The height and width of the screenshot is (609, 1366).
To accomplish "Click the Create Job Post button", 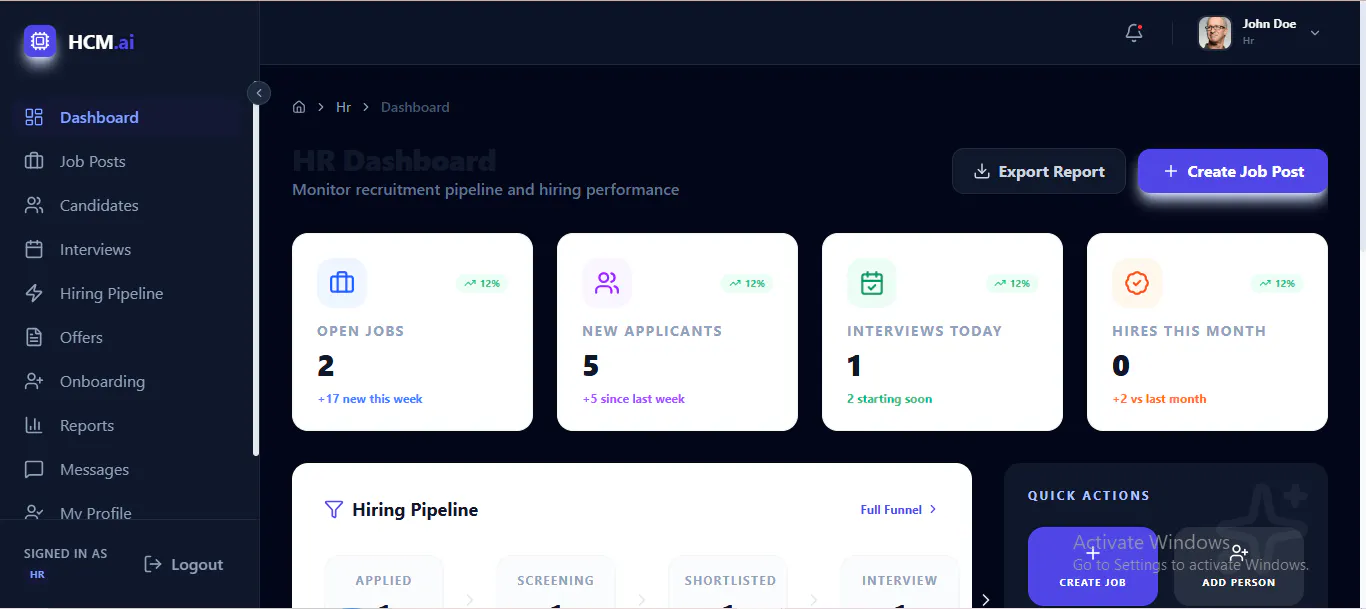I will click(x=1233, y=171).
